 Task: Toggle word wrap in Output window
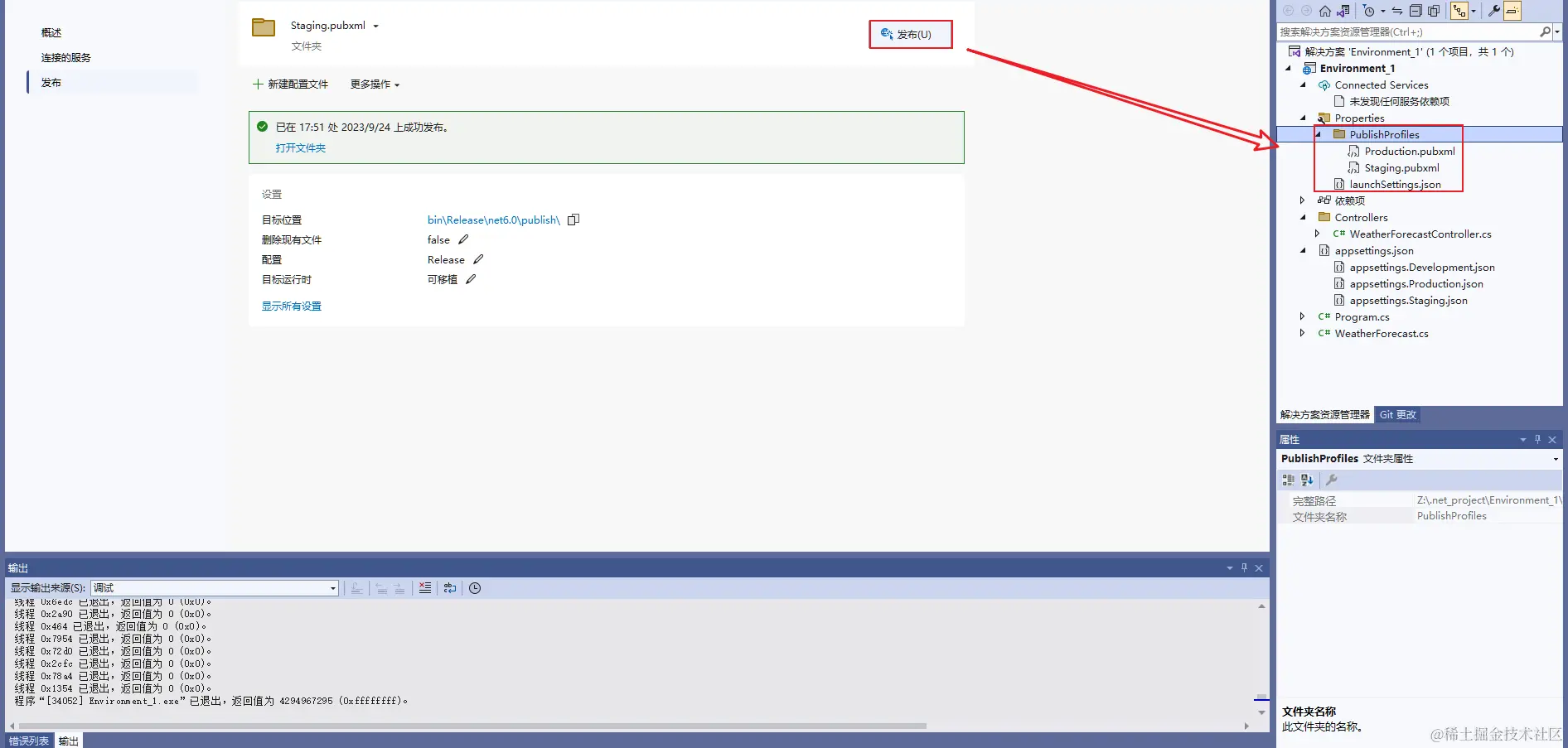(450, 588)
